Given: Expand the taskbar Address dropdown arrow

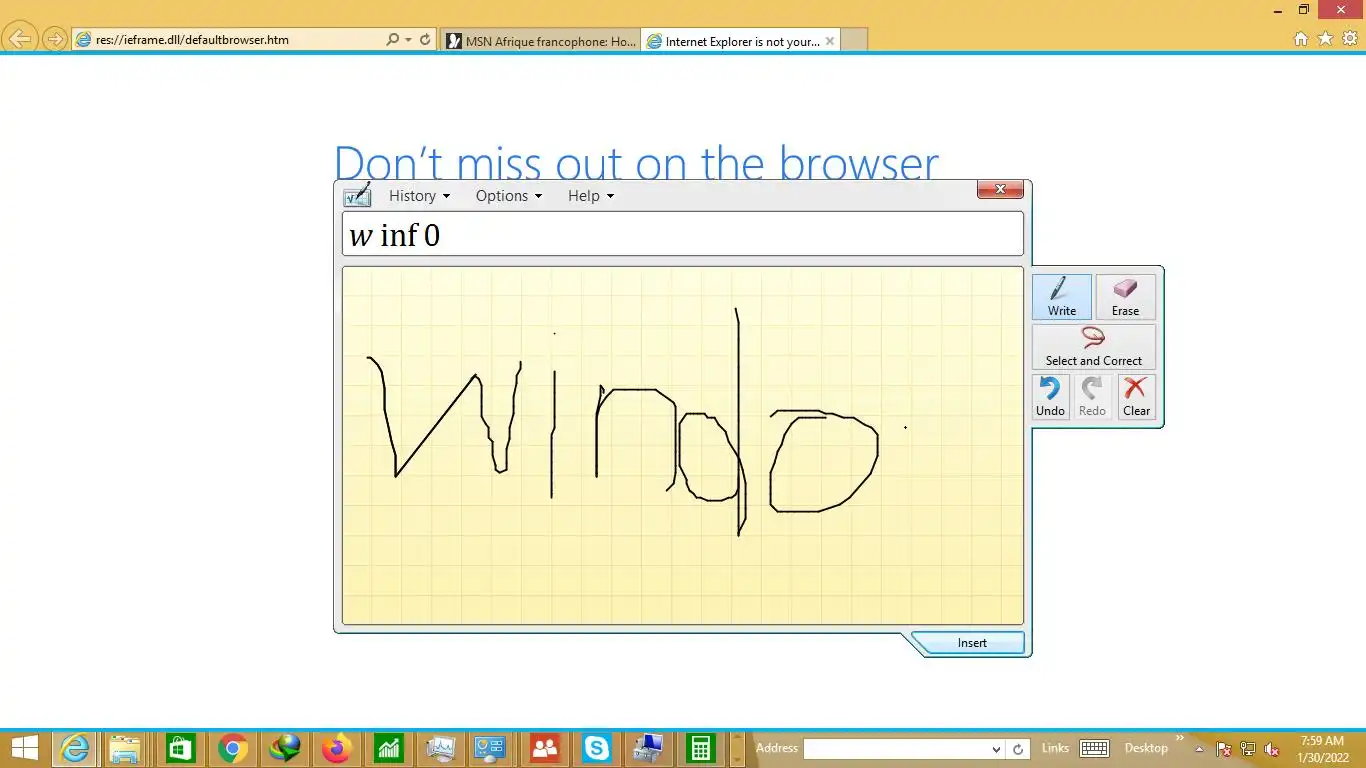Looking at the screenshot, I should pos(996,749).
